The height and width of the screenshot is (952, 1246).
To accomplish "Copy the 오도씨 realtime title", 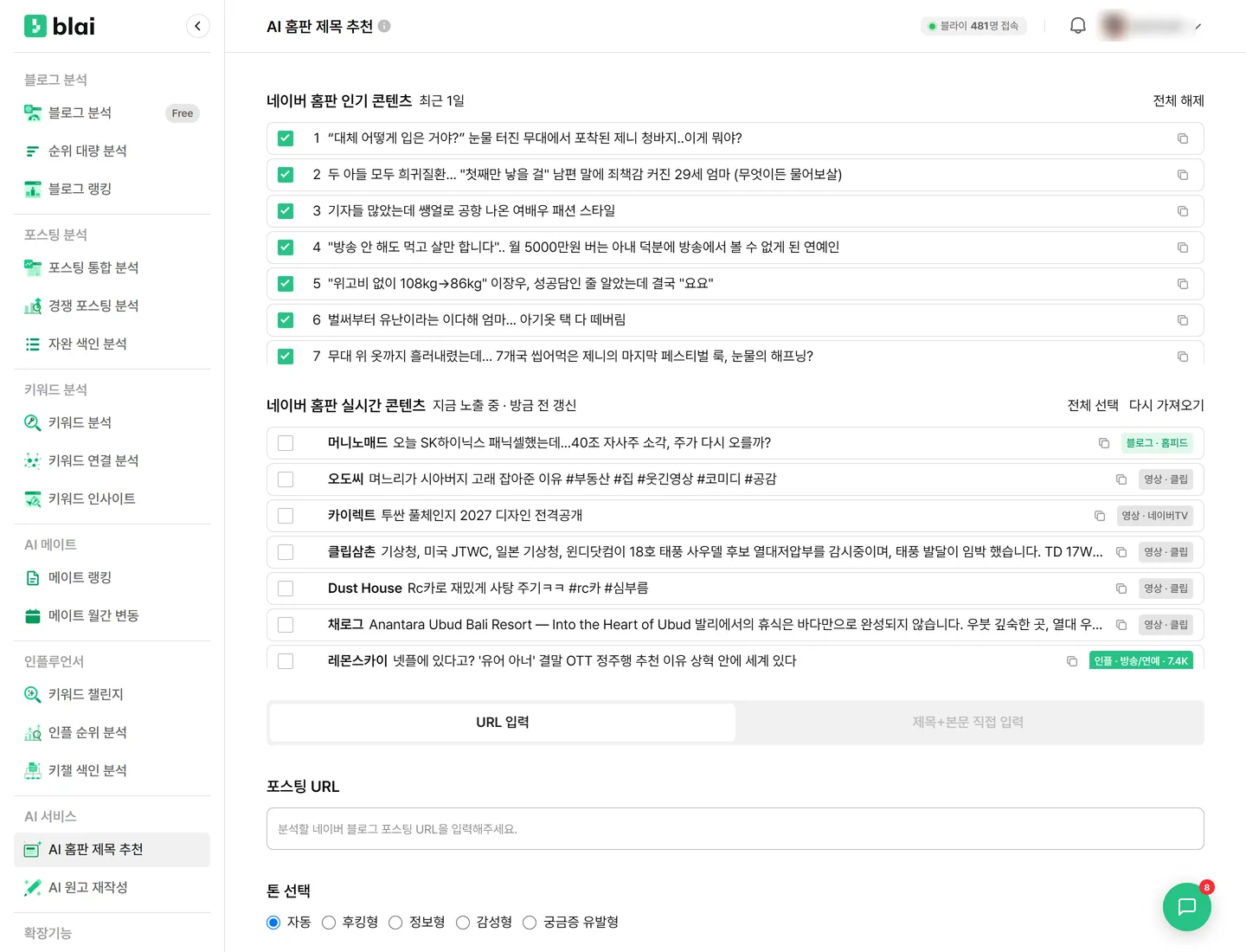I will (1121, 479).
